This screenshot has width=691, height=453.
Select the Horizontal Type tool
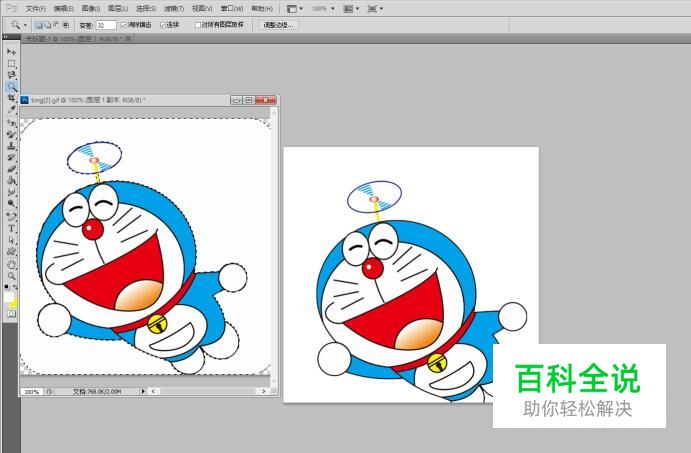pos(11,228)
